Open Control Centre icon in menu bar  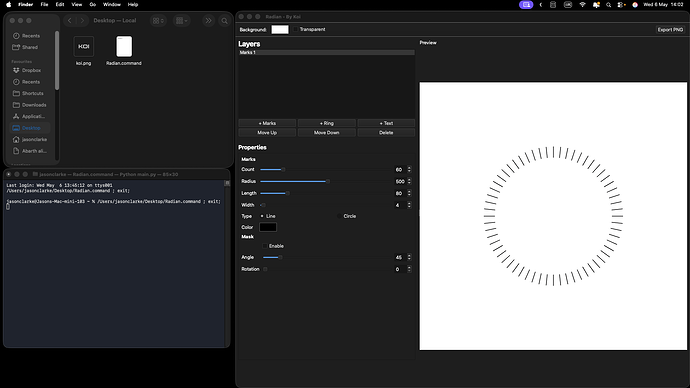point(621,5)
